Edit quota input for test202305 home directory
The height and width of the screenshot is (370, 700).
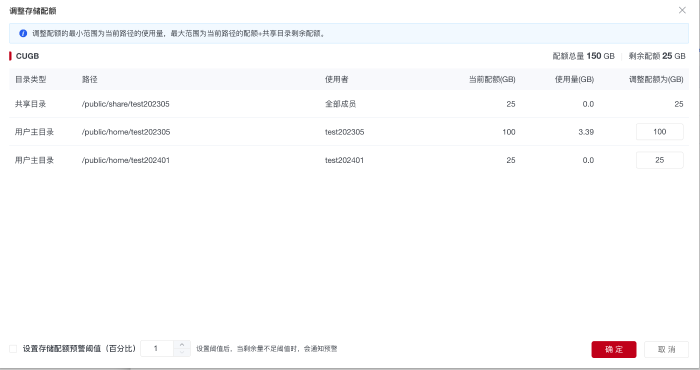[x=659, y=132]
